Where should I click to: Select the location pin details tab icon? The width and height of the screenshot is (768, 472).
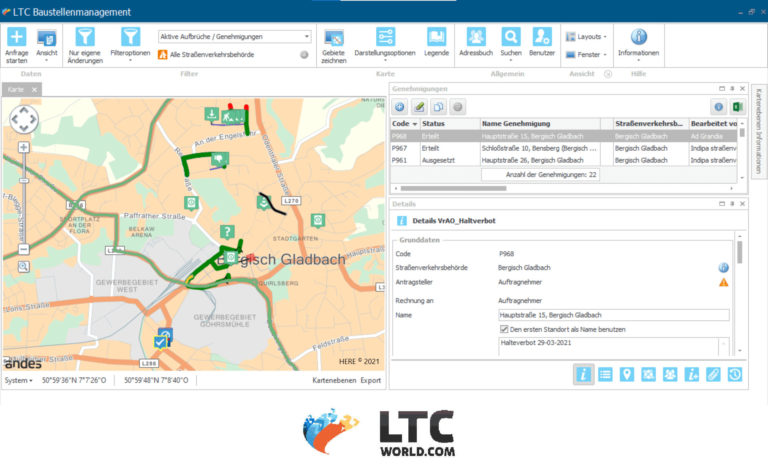coord(627,375)
